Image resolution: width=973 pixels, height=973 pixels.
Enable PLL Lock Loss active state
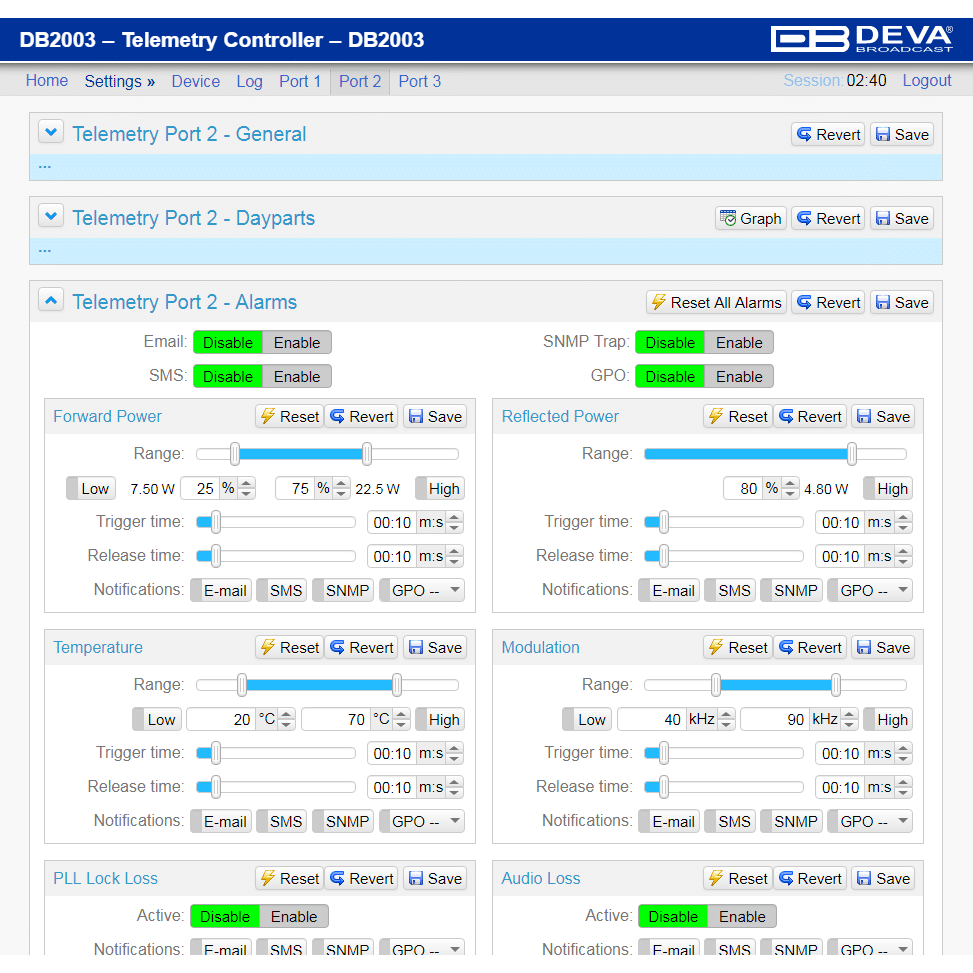point(294,917)
